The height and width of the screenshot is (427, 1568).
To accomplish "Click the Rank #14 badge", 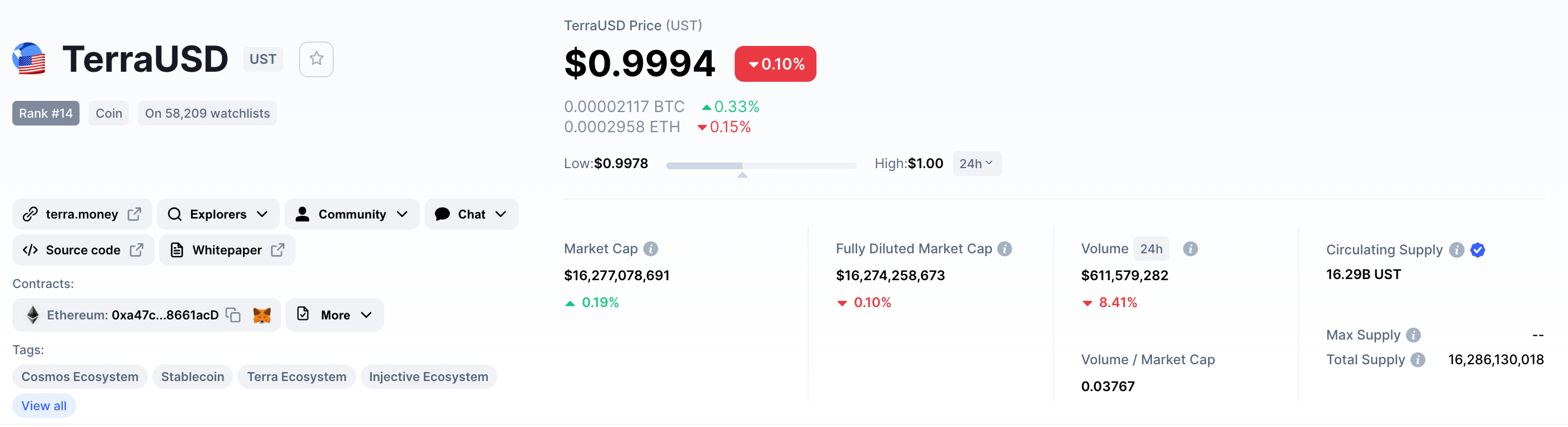I will [x=46, y=113].
